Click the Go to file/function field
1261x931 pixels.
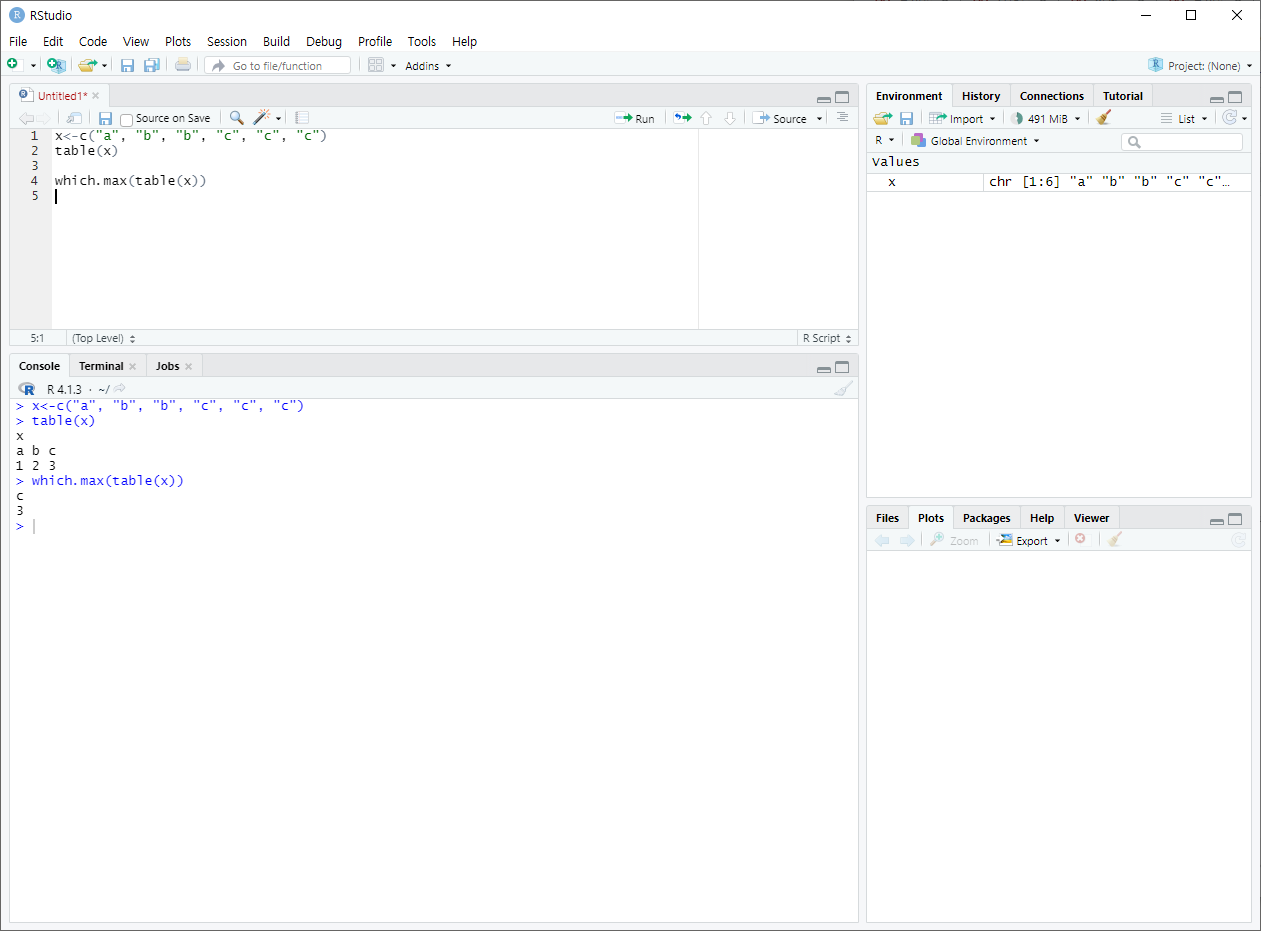(278, 65)
